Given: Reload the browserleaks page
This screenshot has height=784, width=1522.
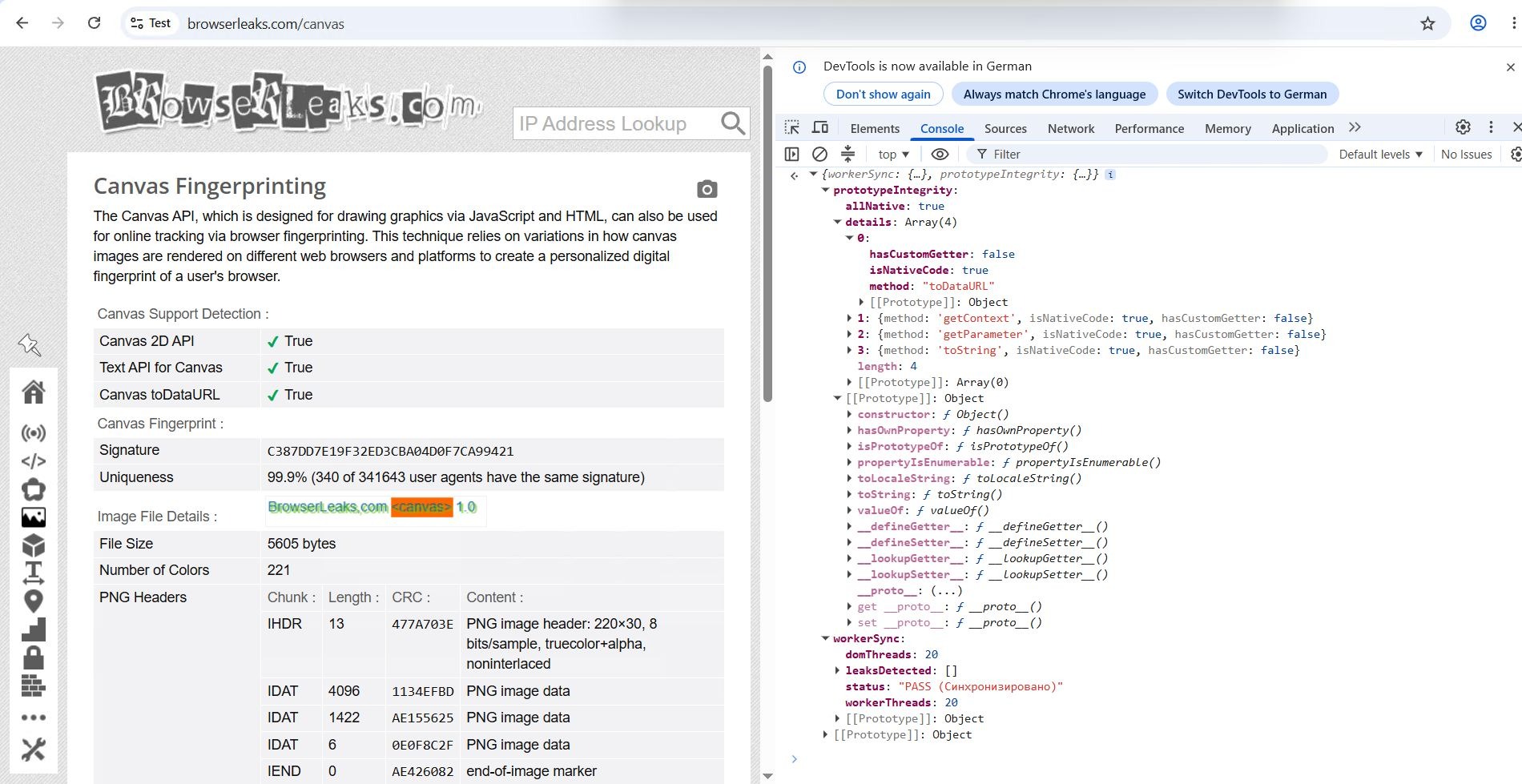Looking at the screenshot, I should (x=94, y=23).
